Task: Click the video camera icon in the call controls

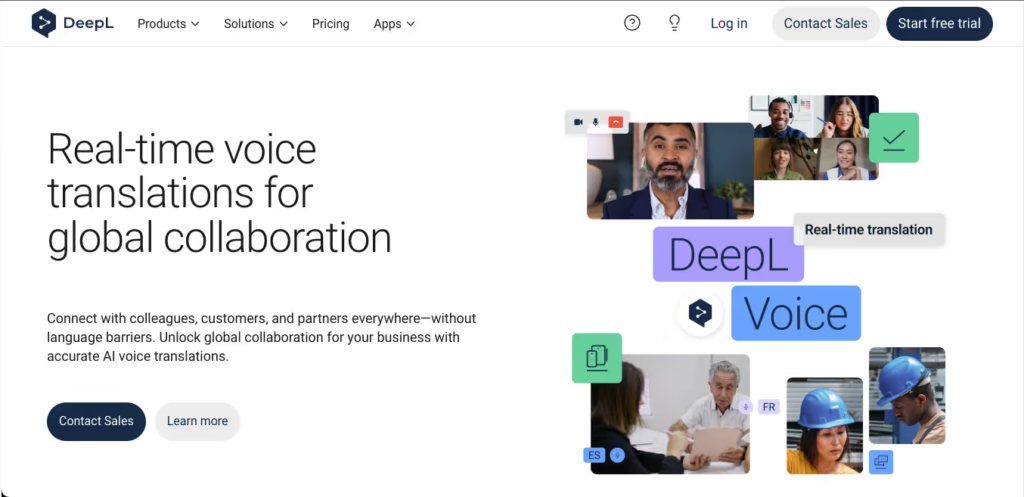Action: click(577, 122)
